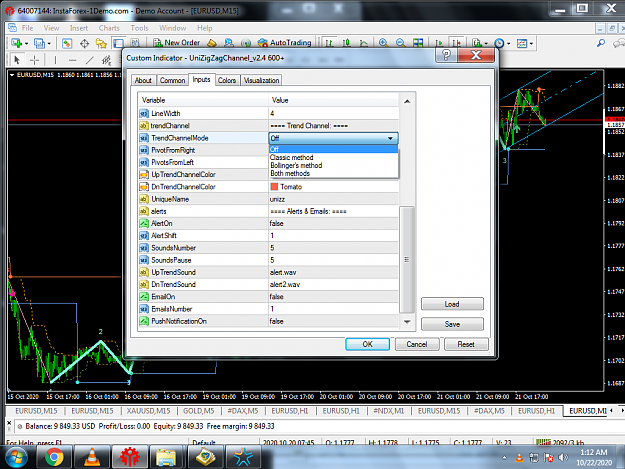Select the cursor arrow tool
Viewport: 625px width, 469px height.
click(17, 60)
